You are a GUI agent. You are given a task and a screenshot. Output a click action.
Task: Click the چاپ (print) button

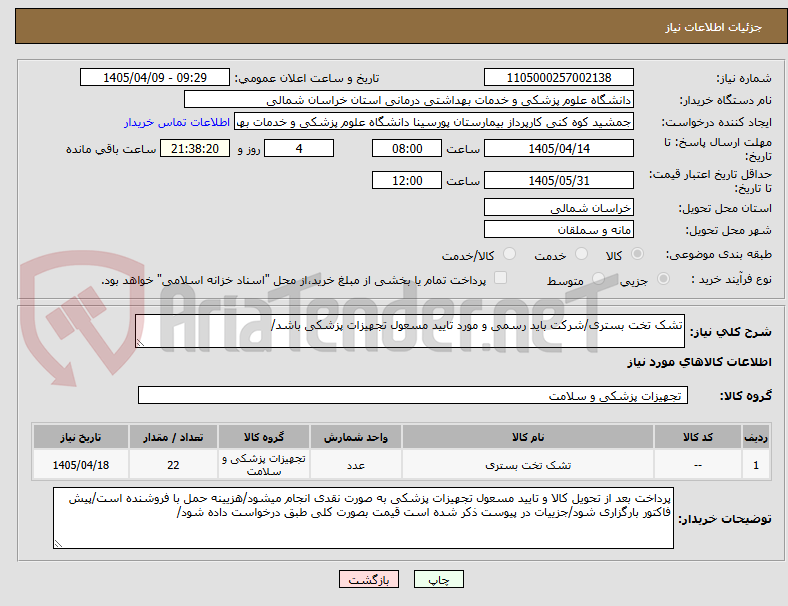tap(438, 579)
